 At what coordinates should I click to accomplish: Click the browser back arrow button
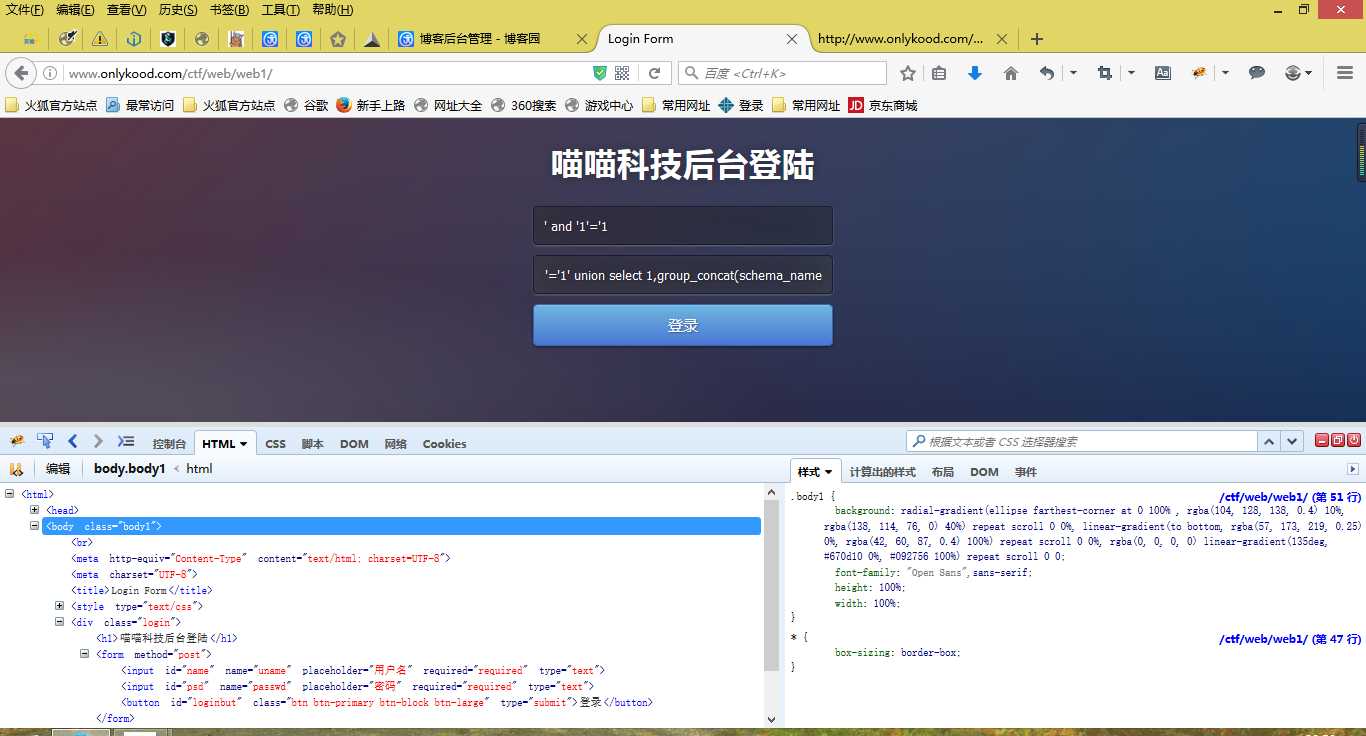click(x=21, y=73)
